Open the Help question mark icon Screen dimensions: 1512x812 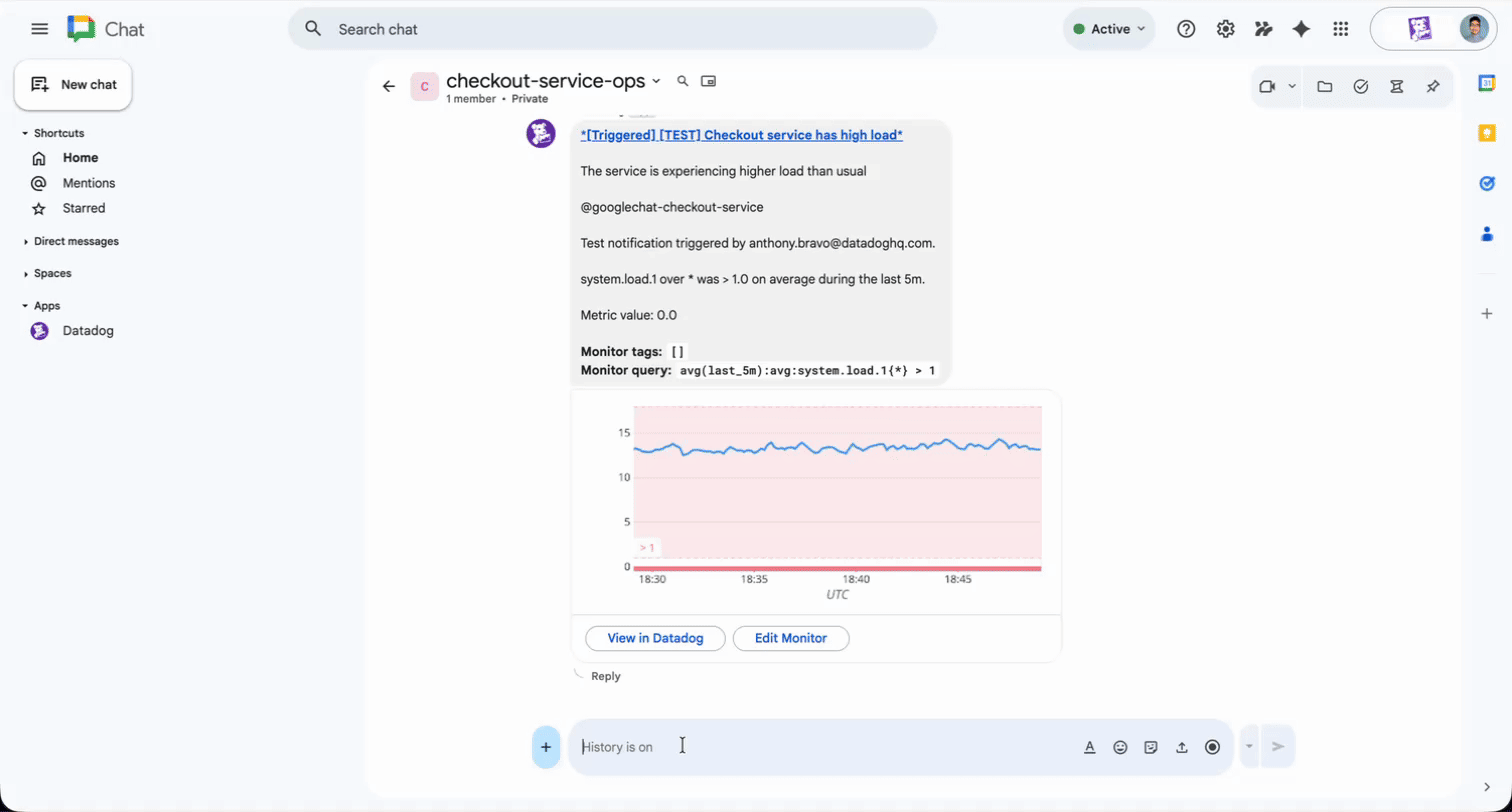(1186, 29)
